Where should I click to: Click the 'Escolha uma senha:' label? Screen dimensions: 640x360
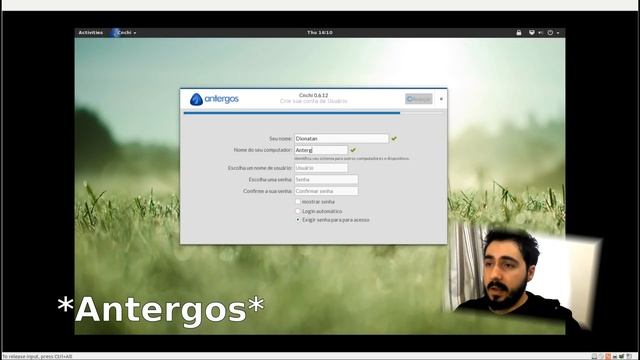tap(270, 180)
